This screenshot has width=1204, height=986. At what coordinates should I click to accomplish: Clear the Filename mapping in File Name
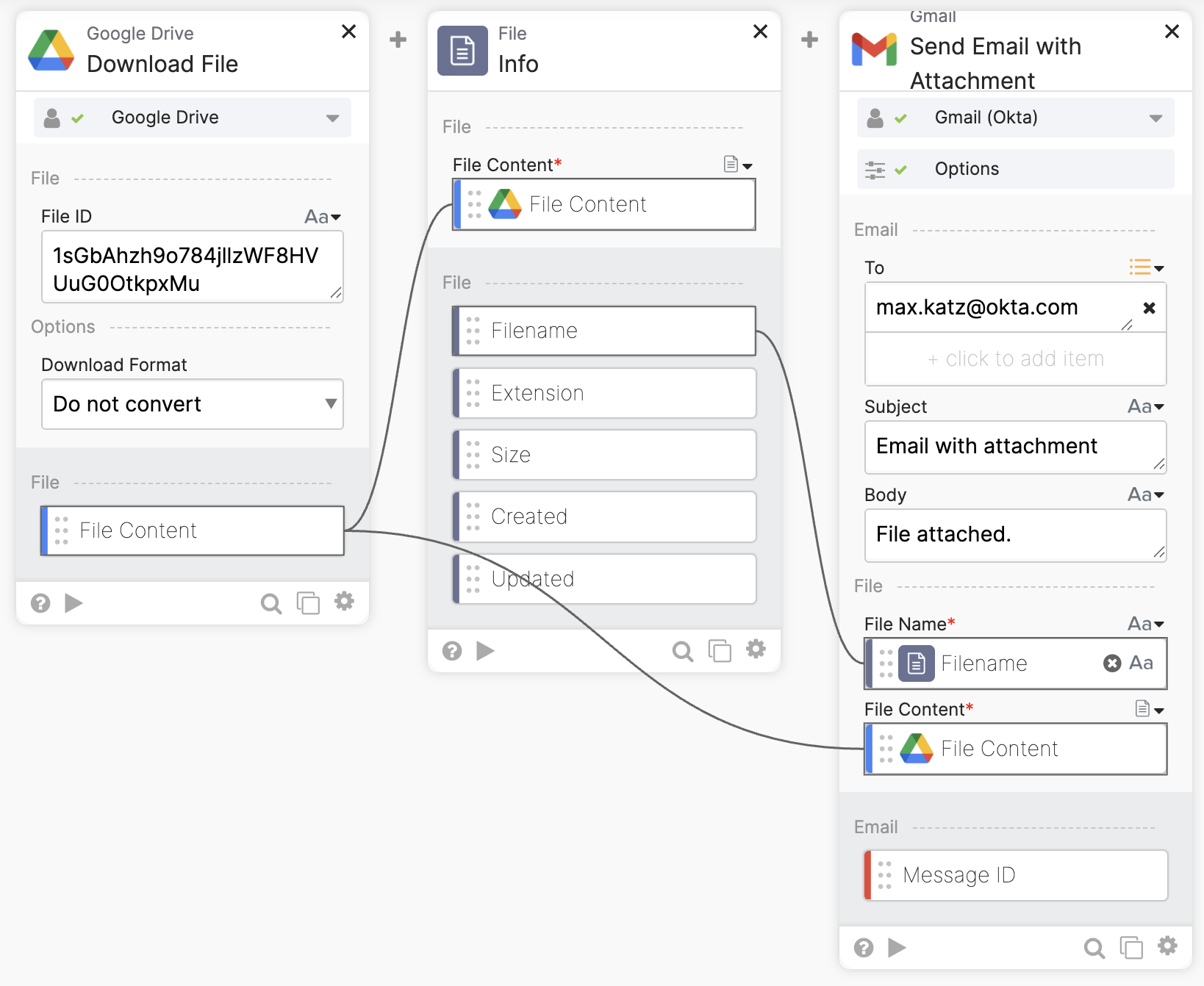(1111, 663)
